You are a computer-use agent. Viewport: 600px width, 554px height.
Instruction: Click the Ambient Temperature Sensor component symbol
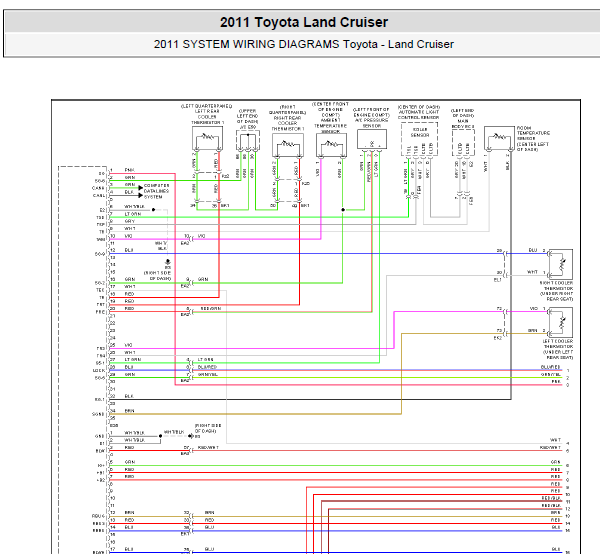coord(331,145)
